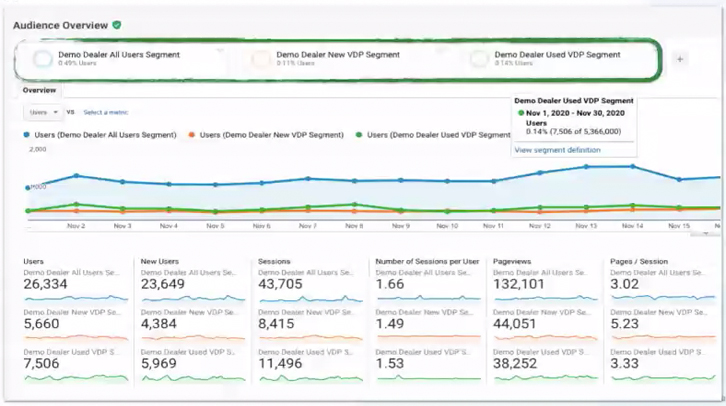Click the Users value 26,334
The height and width of the screenshot is (406, 726).
pyautogui.click(x=45, y=284)
